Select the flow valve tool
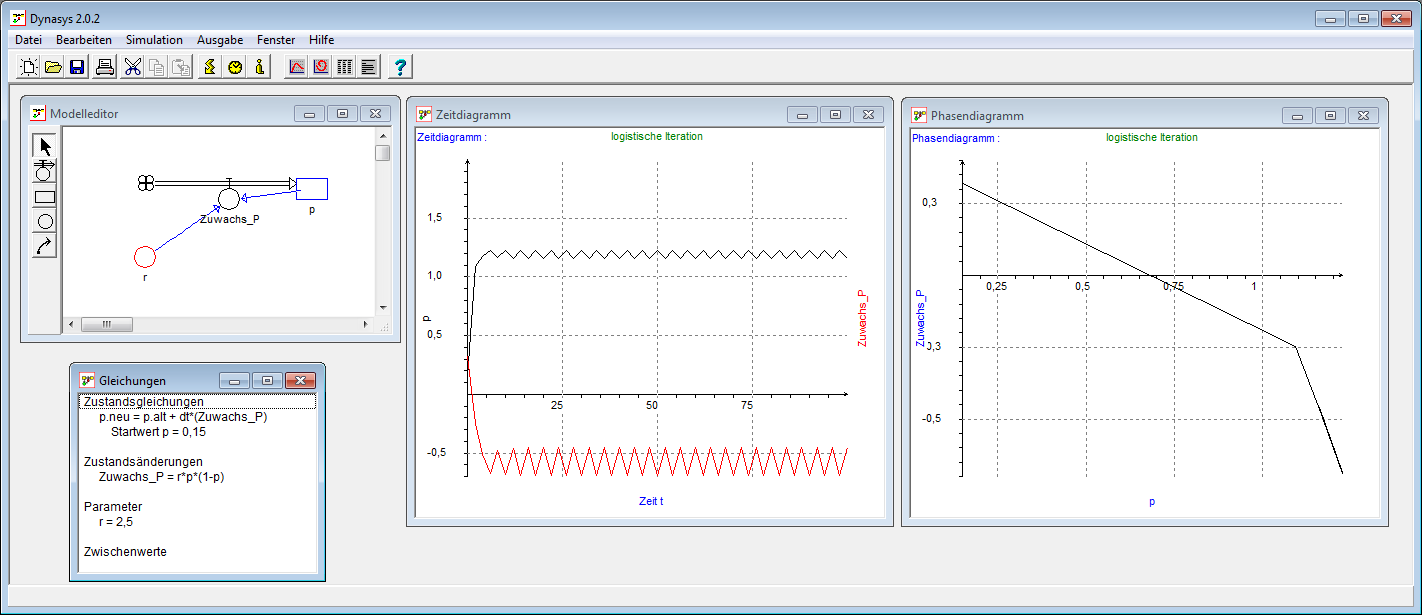Screen dimensions: 1422x615 point(45,171)
